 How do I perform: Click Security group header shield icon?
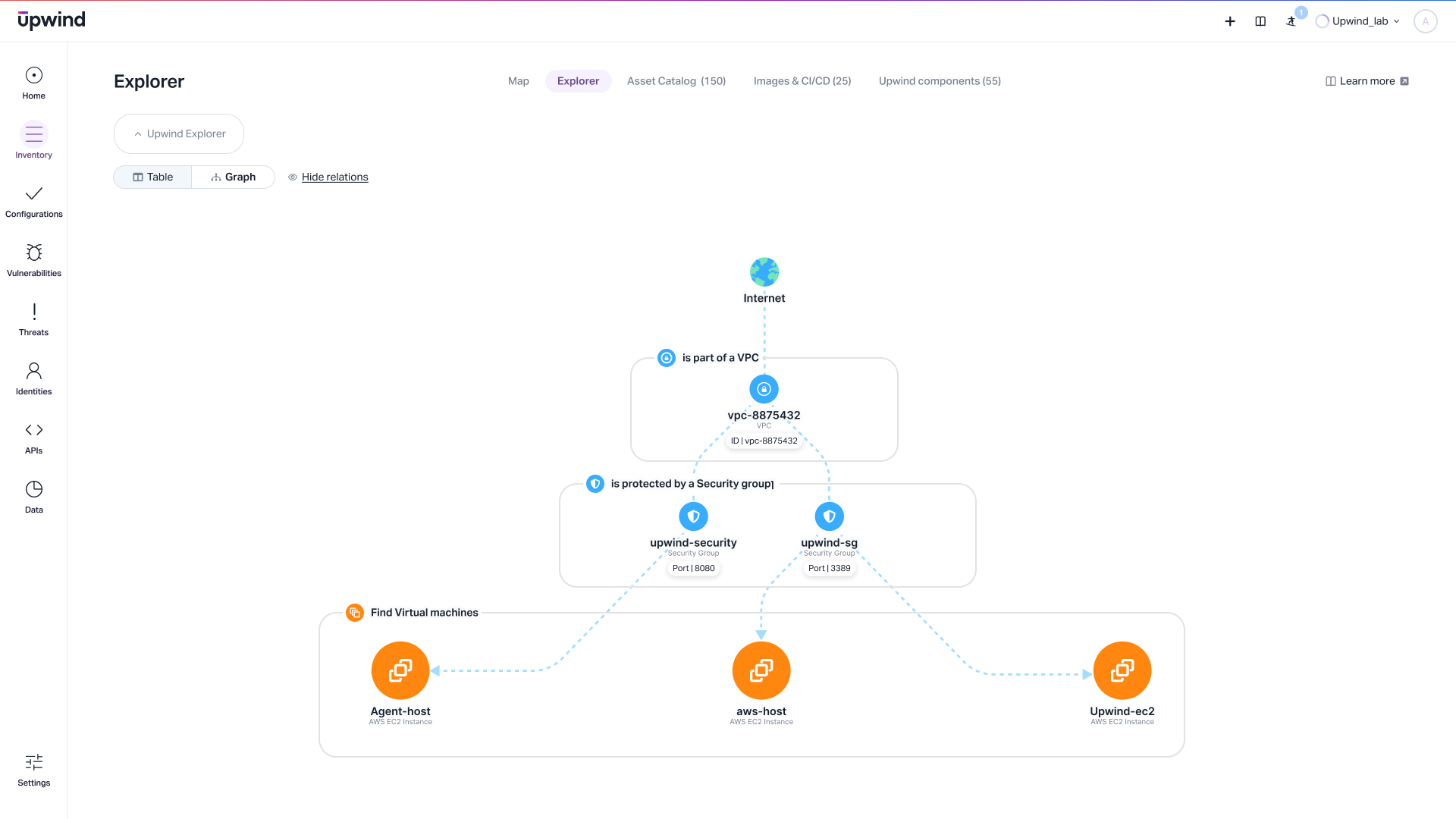pos(595,484)
